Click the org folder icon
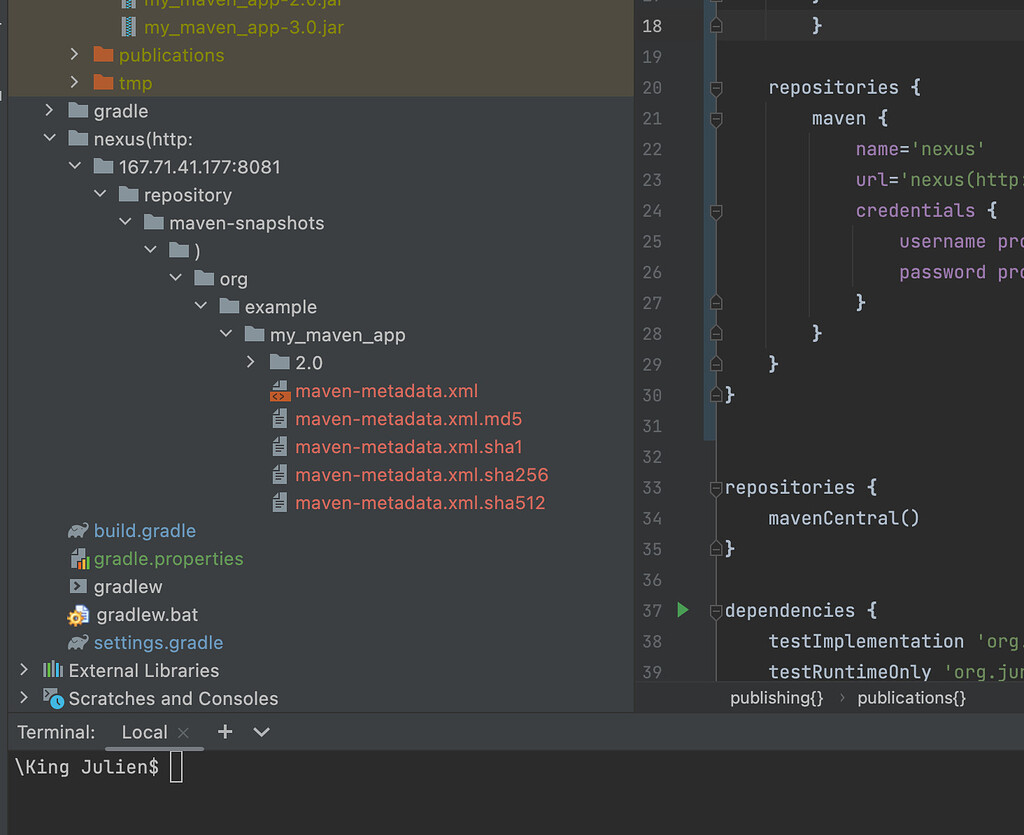Image resolution: width=1024 pixels, height=835 pixels. click(x=204, y=279)
